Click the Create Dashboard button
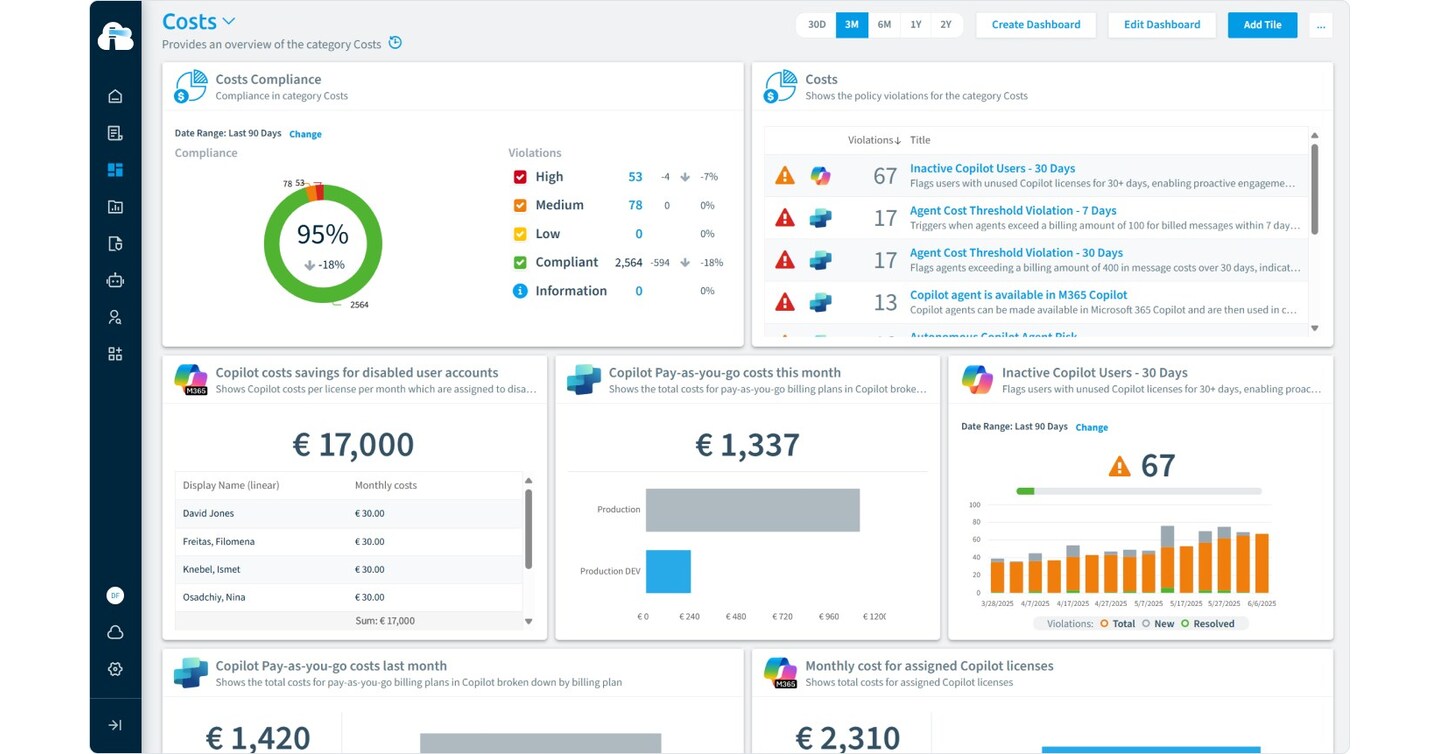 coord(1036,25)
